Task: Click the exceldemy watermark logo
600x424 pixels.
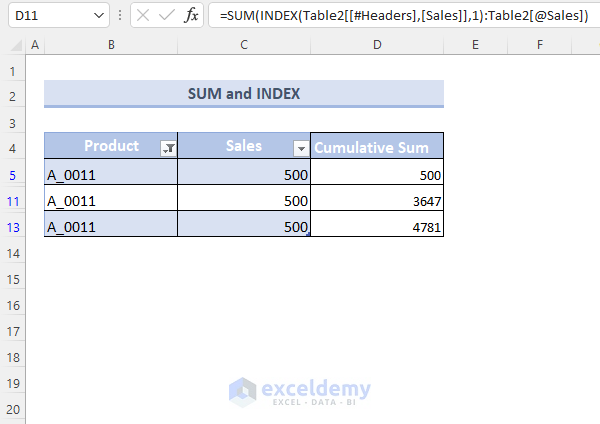Action: coord(299,390)
